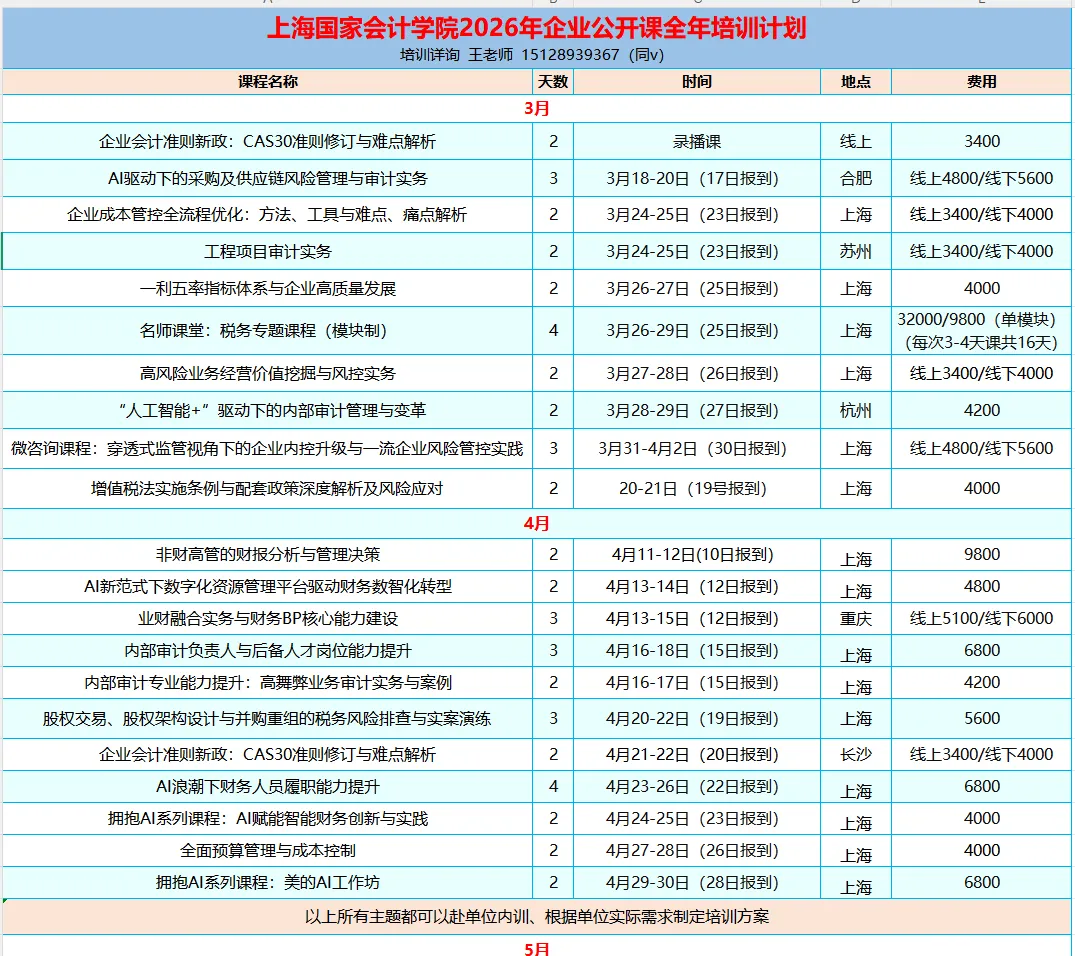Image resolution: width=1075 pixels, height=956 pixels.
Task: Select course 工程项目审计实务
Action: click(x=267, y=252)
